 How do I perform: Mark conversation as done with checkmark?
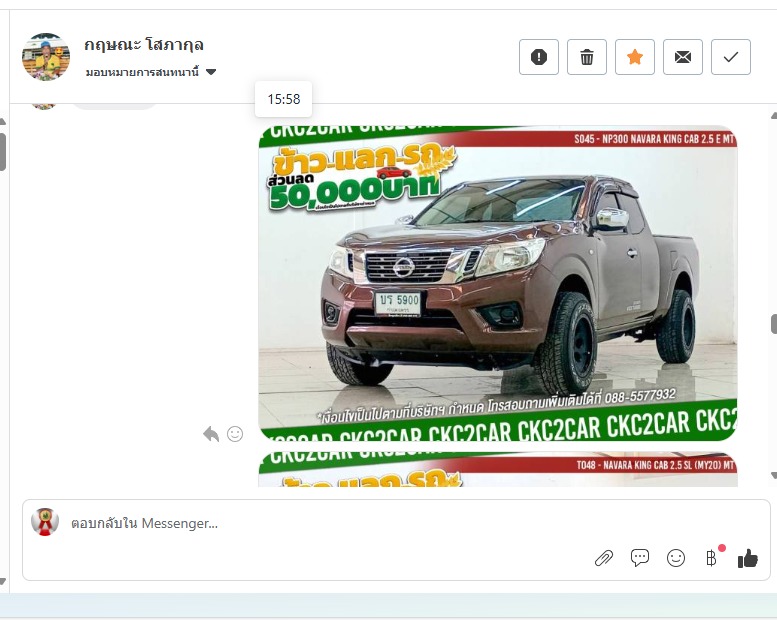coord(731,57)
